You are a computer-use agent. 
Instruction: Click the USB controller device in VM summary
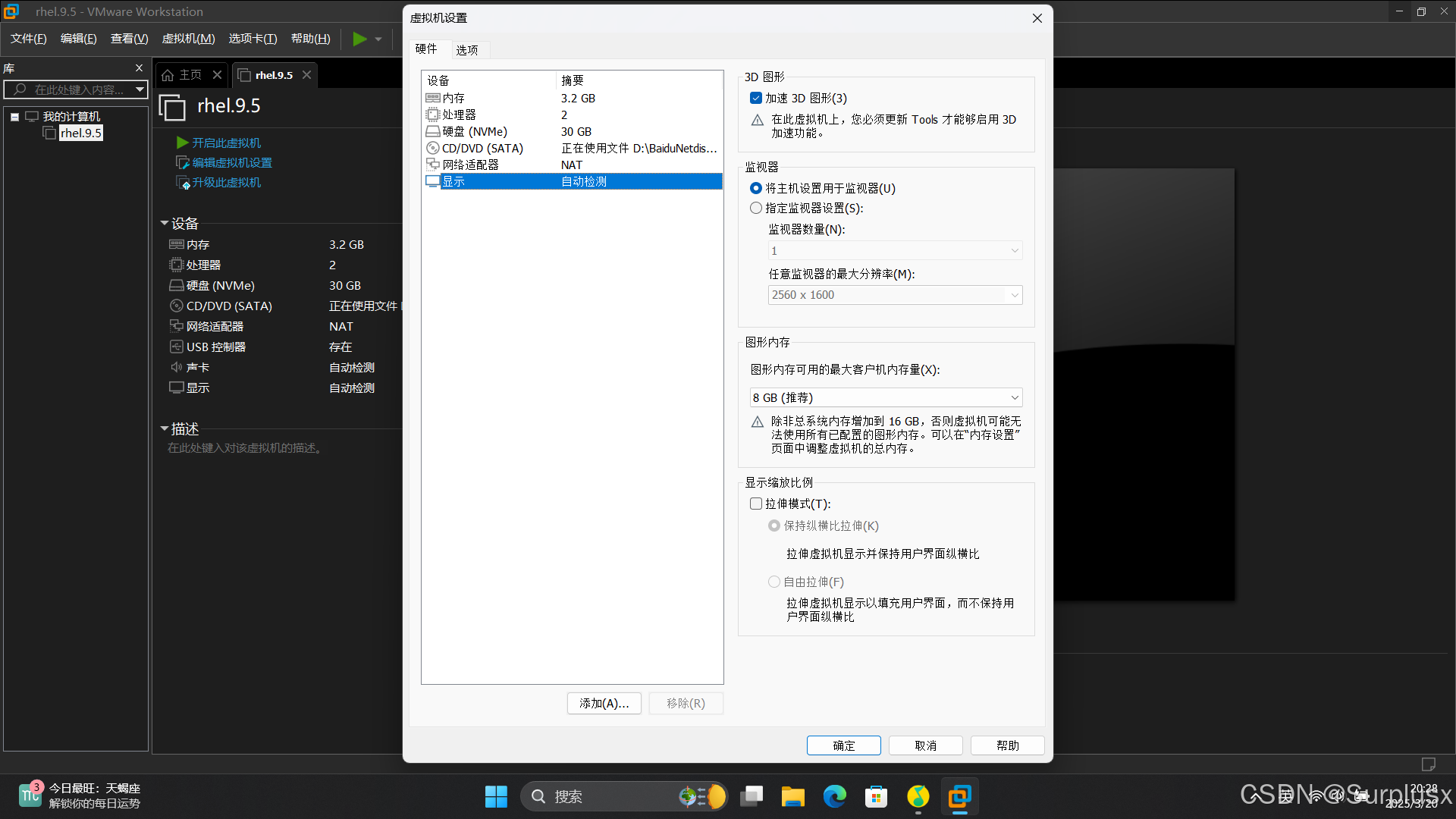click(216, 347)
